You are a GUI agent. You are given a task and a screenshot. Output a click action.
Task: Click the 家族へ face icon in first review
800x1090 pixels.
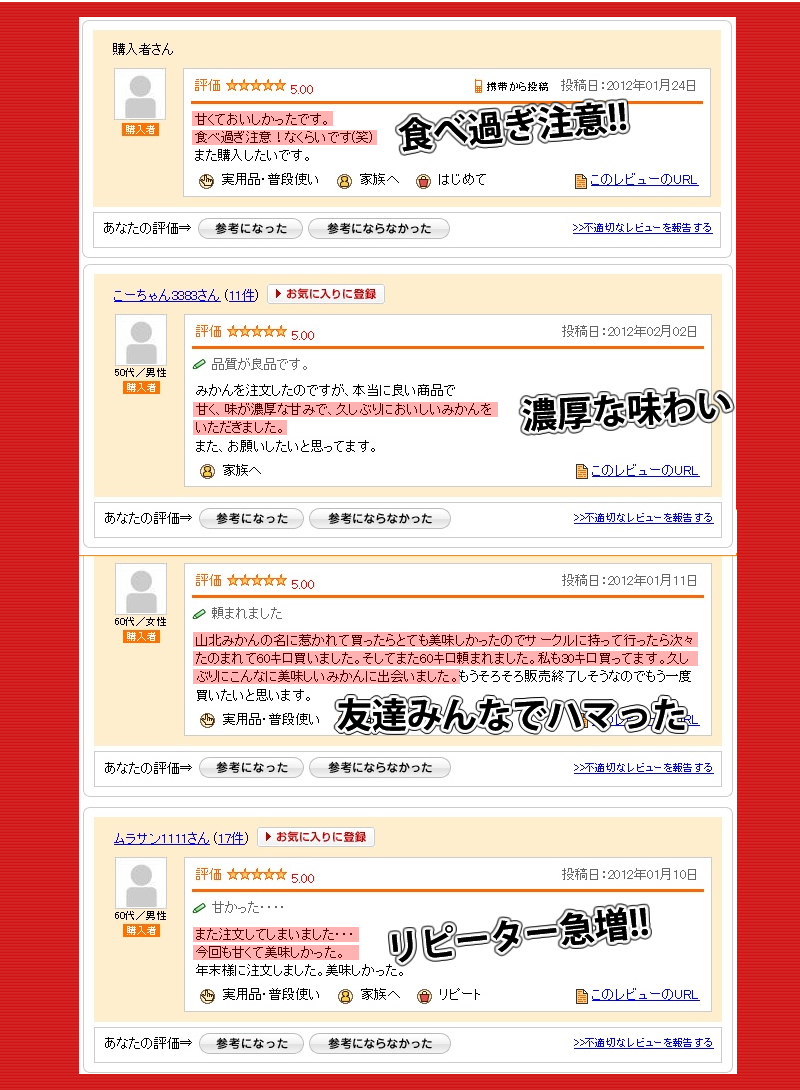click(344, 181)
